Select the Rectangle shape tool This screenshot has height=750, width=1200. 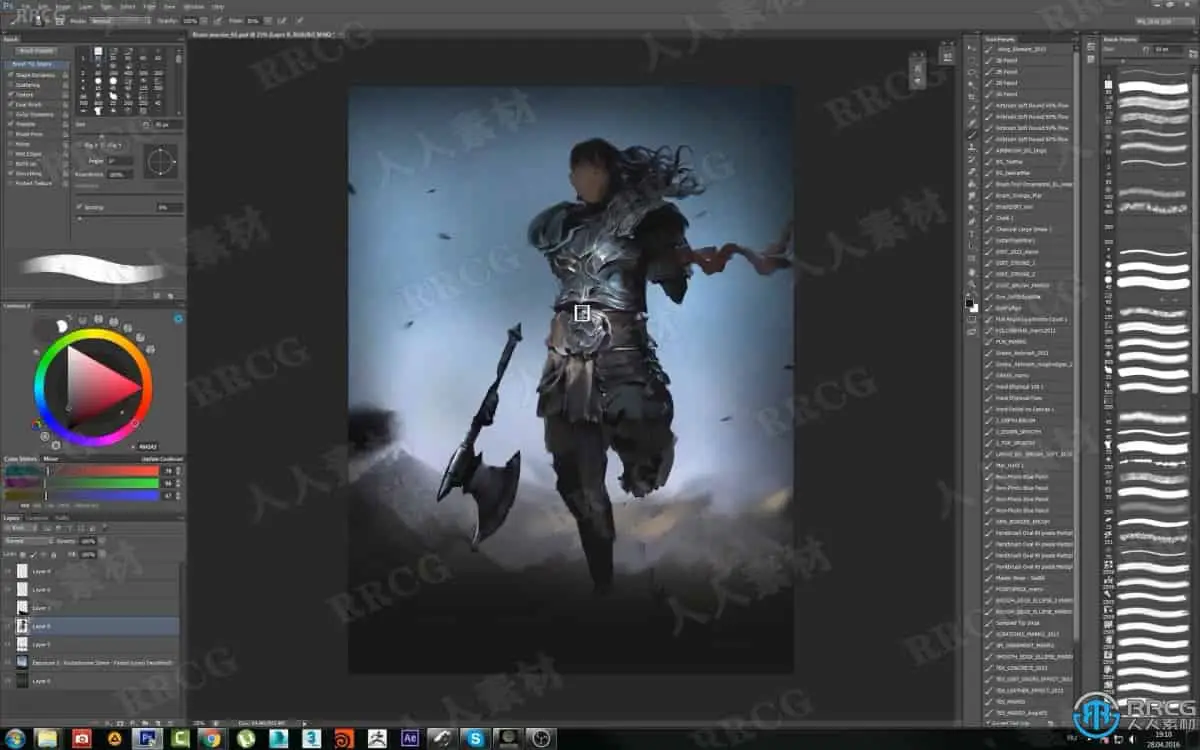pyautogui.click(x=972, y=258)
